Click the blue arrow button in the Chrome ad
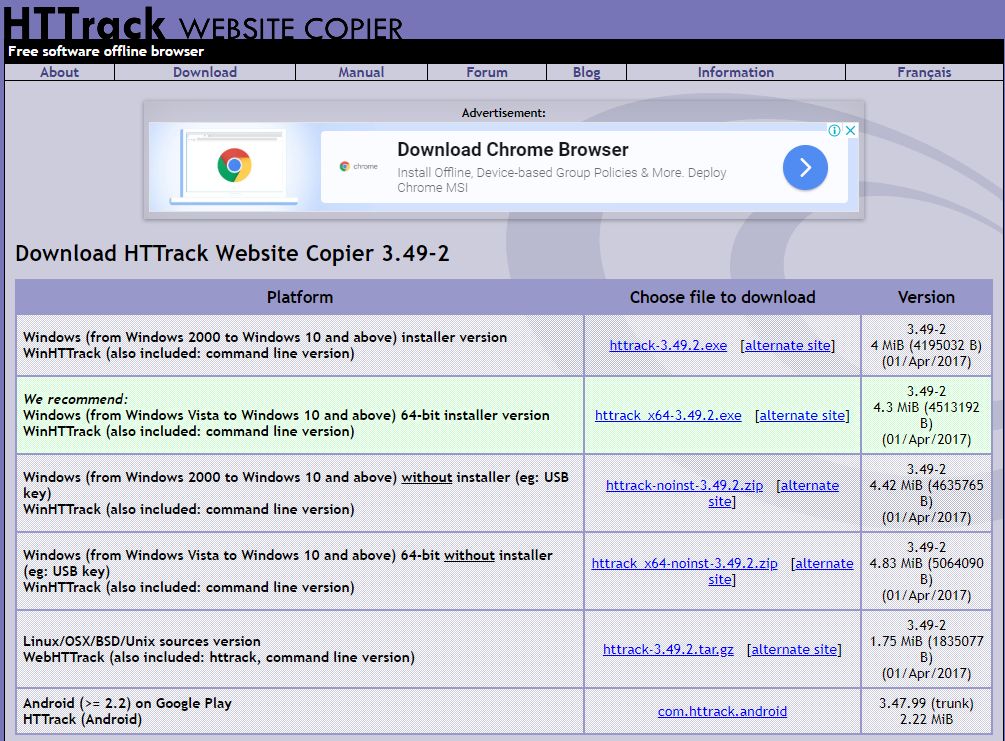 pos(805,167)
